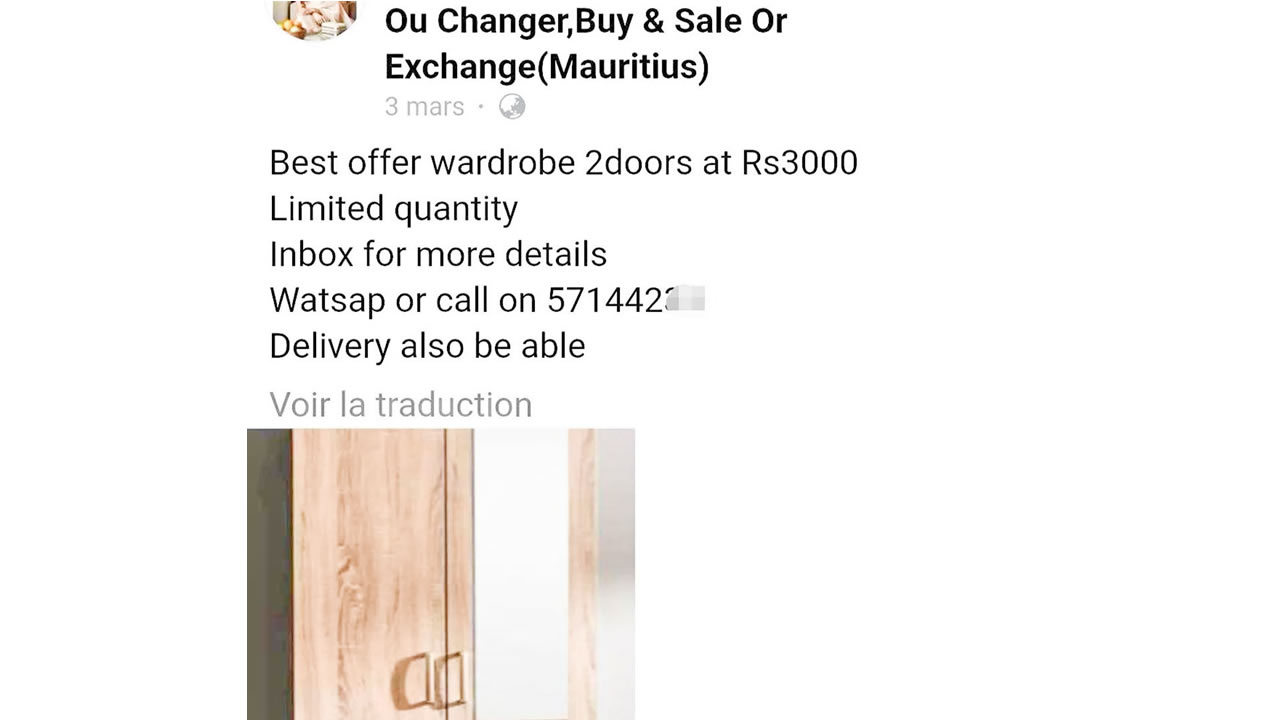The image size is (1280, 720).
Task: Click the phone number 571442 text
Action: coord(606,300)
